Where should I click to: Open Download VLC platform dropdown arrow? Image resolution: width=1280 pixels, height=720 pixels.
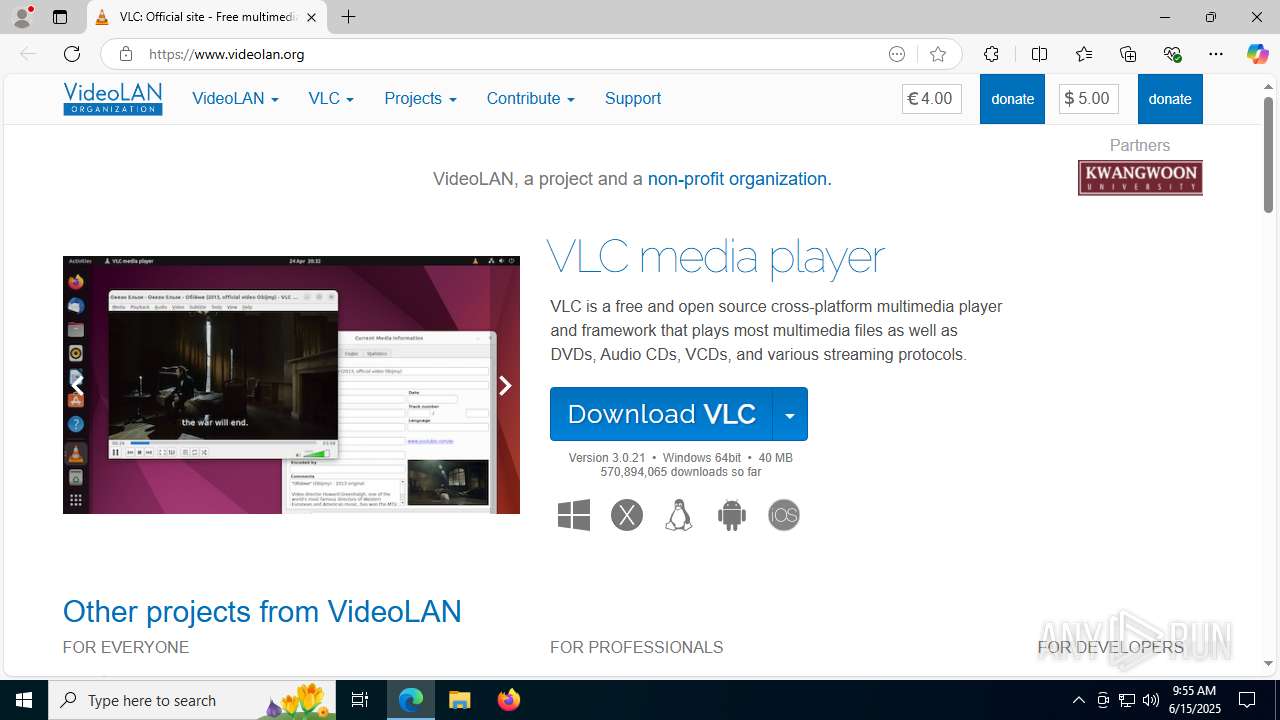[x=790, y=414]
